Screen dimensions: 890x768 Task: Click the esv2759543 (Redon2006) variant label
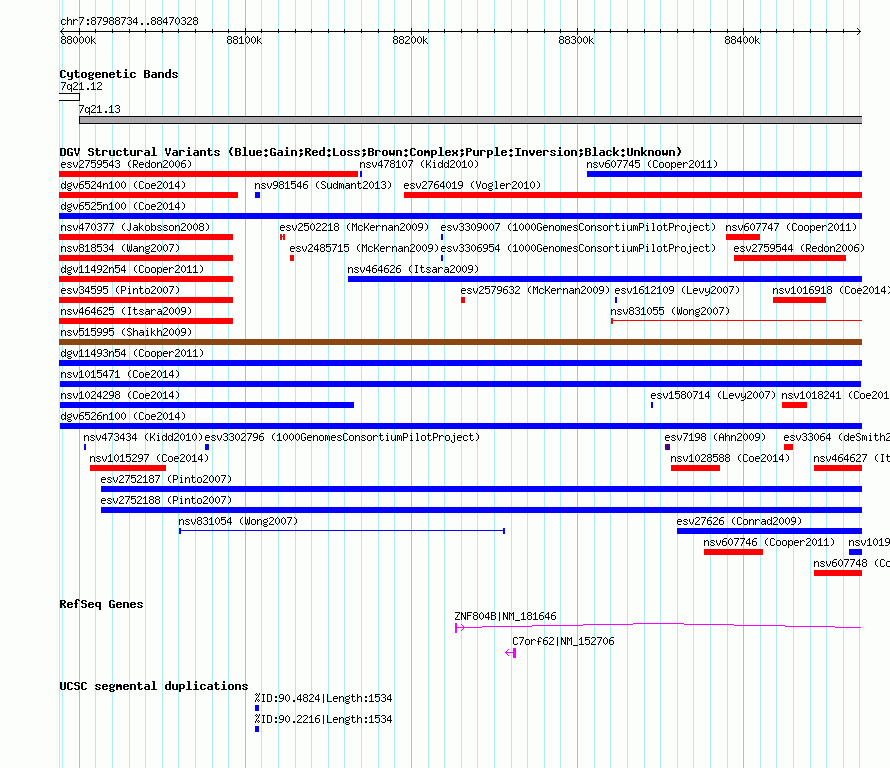coord(126,165)
